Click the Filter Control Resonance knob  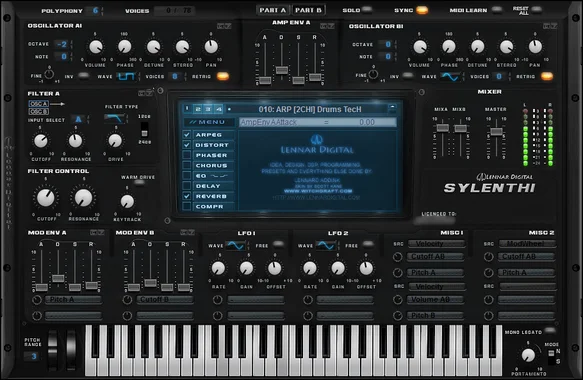pyautogui.click(x=83, y=197)
